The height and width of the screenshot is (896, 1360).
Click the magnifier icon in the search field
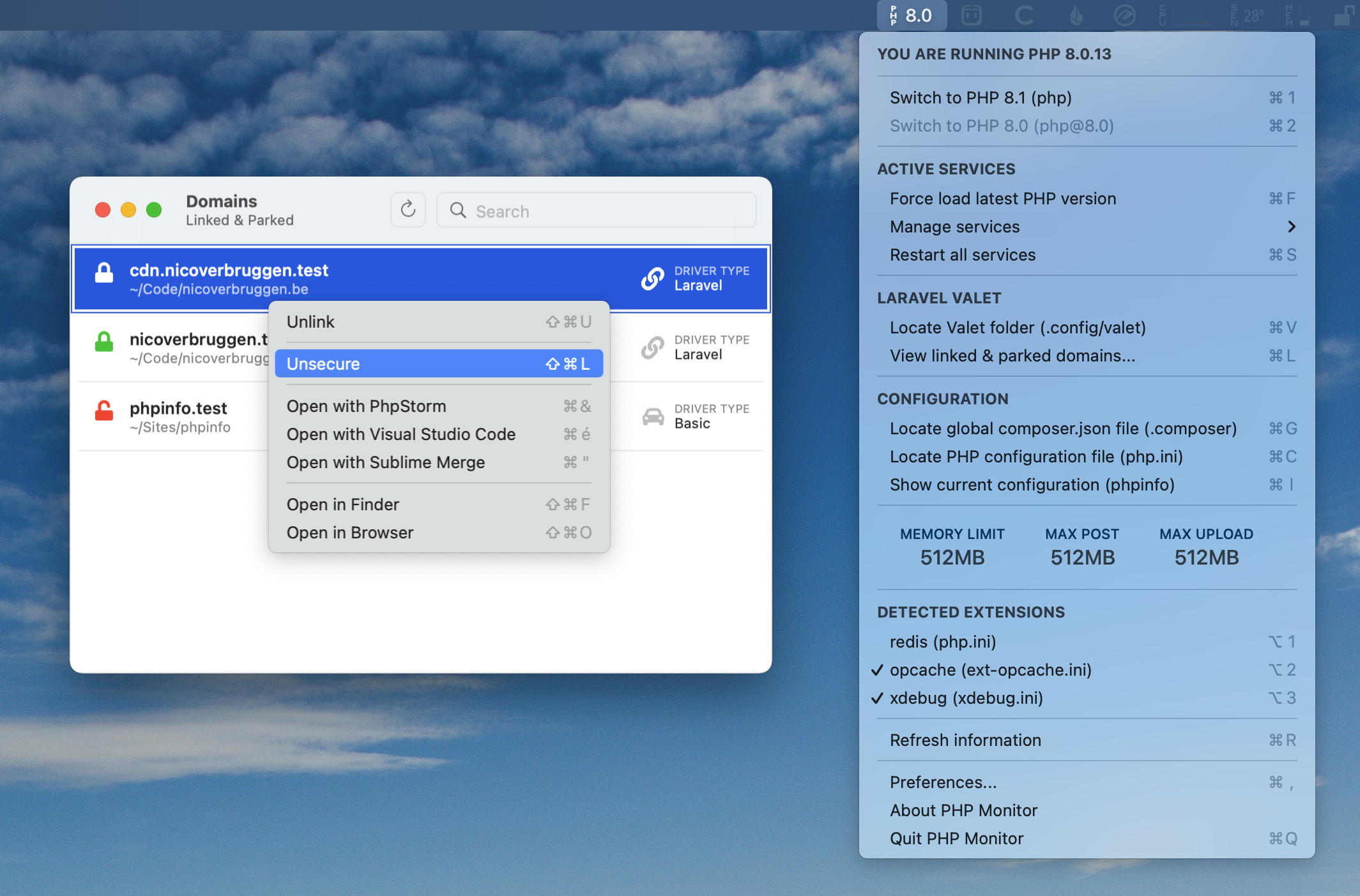click(x=458, y=210)
